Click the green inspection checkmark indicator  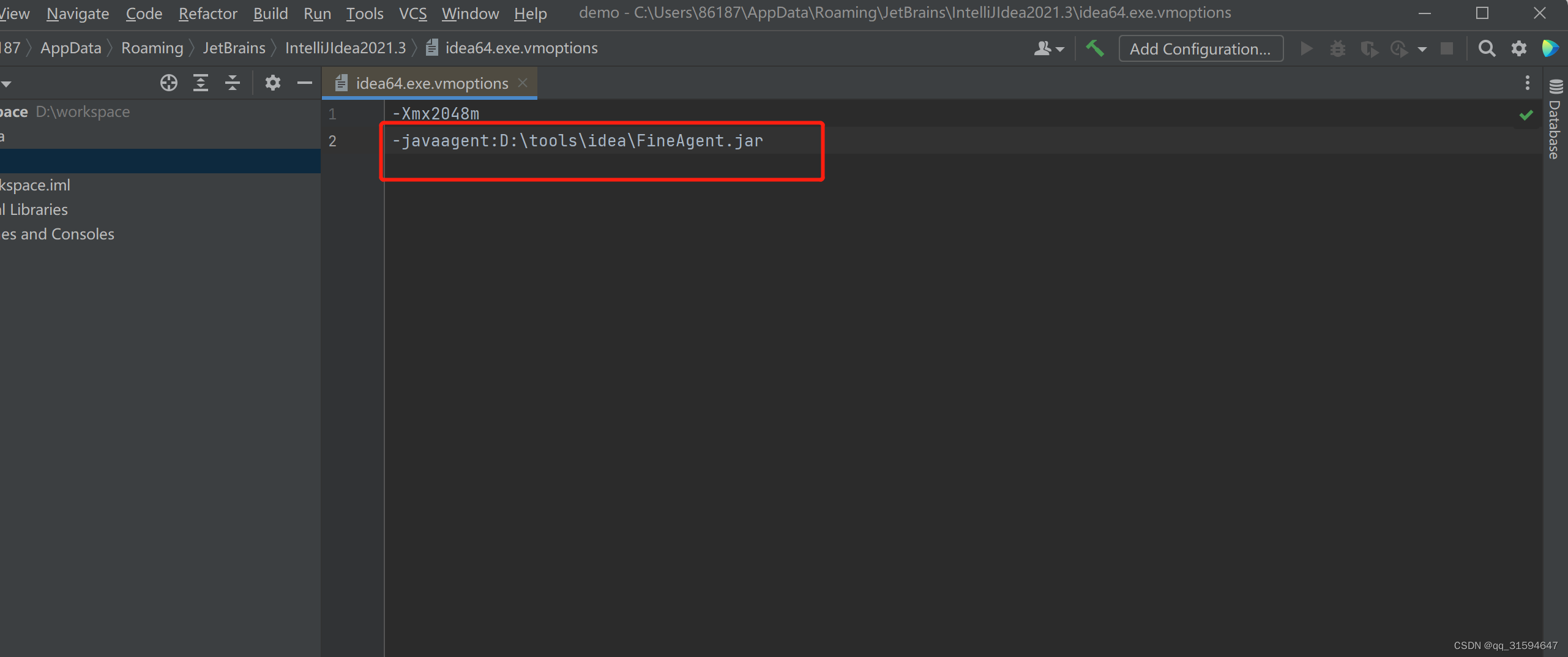(x=1526, y=115)
